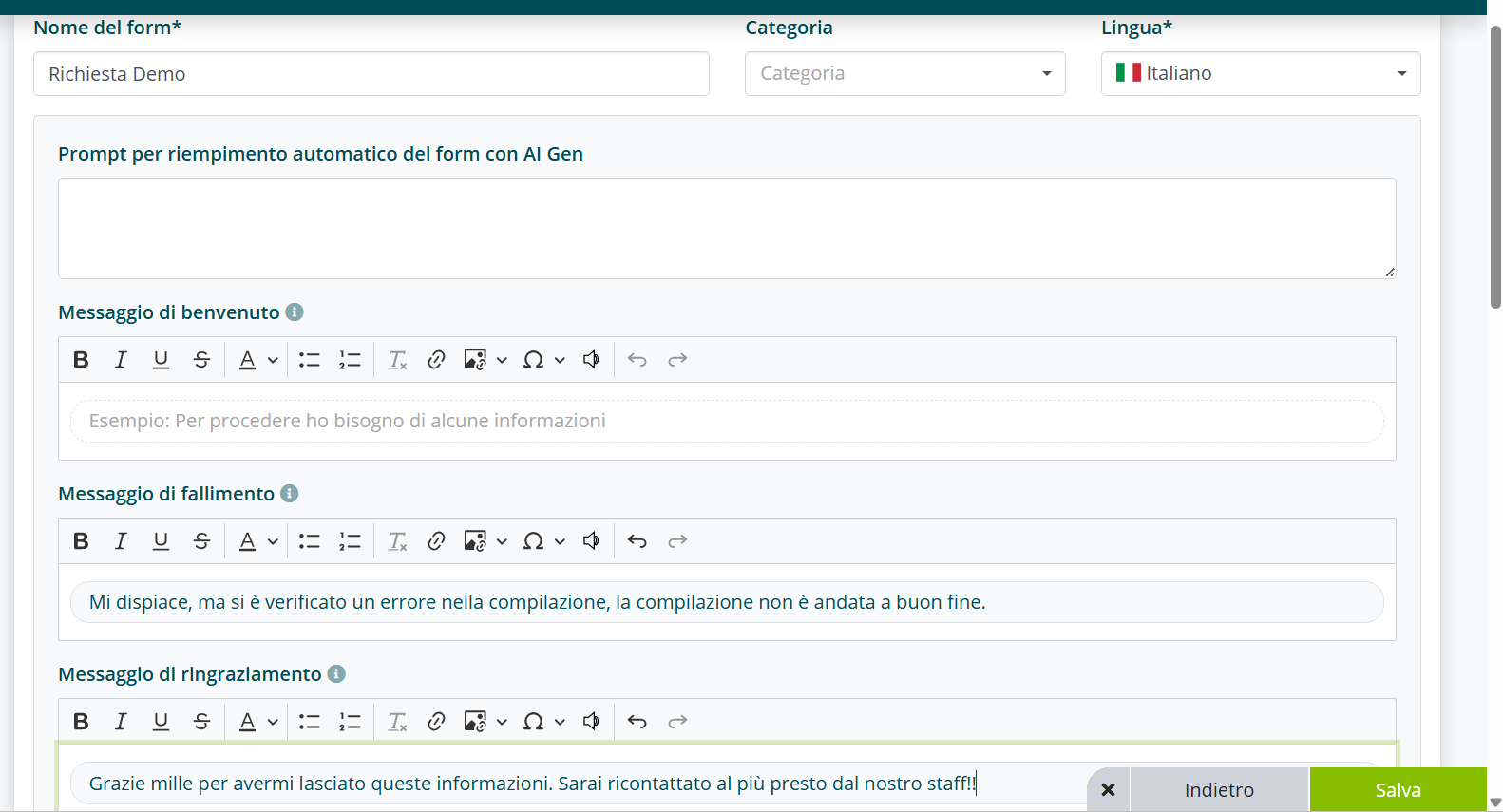
Task: Show info tooltip for Messaggio di ringraziamento
Action: click(x=336, y=674)
